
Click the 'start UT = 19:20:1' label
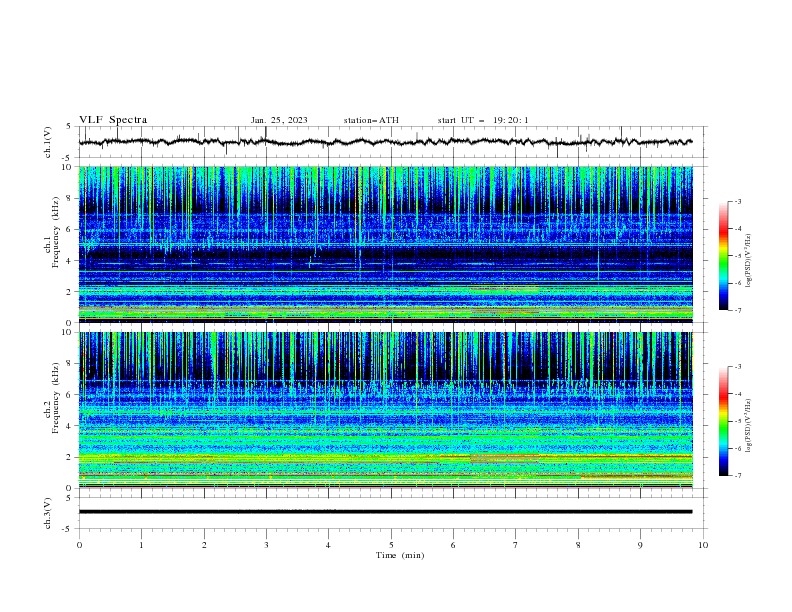[483, 120]
